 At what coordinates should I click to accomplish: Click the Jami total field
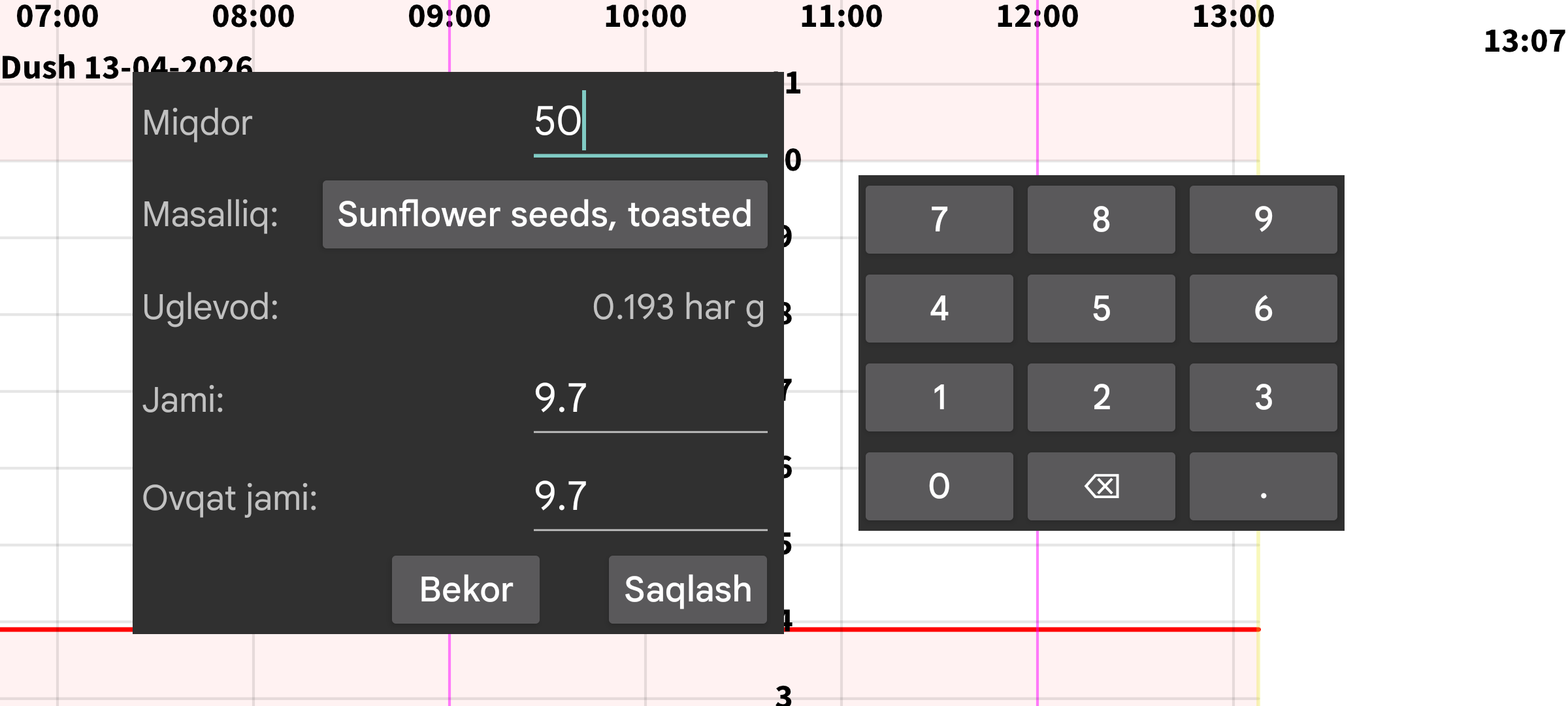pos(649,399)
